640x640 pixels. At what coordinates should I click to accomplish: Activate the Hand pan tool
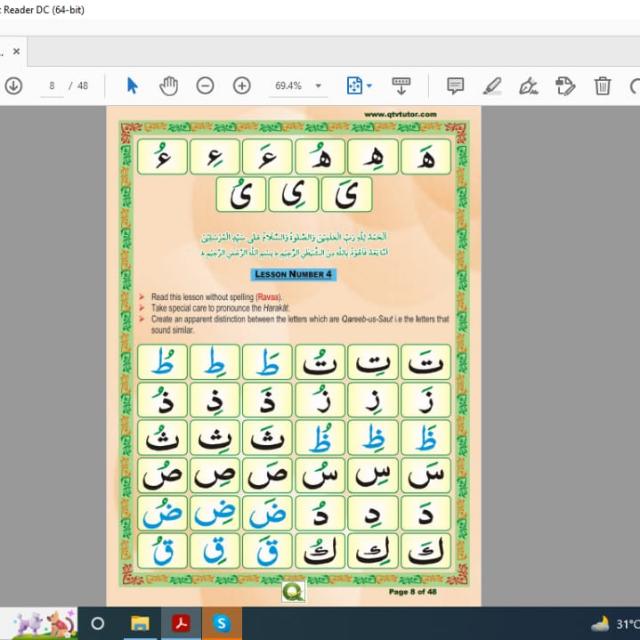click(x=169, y=86)
